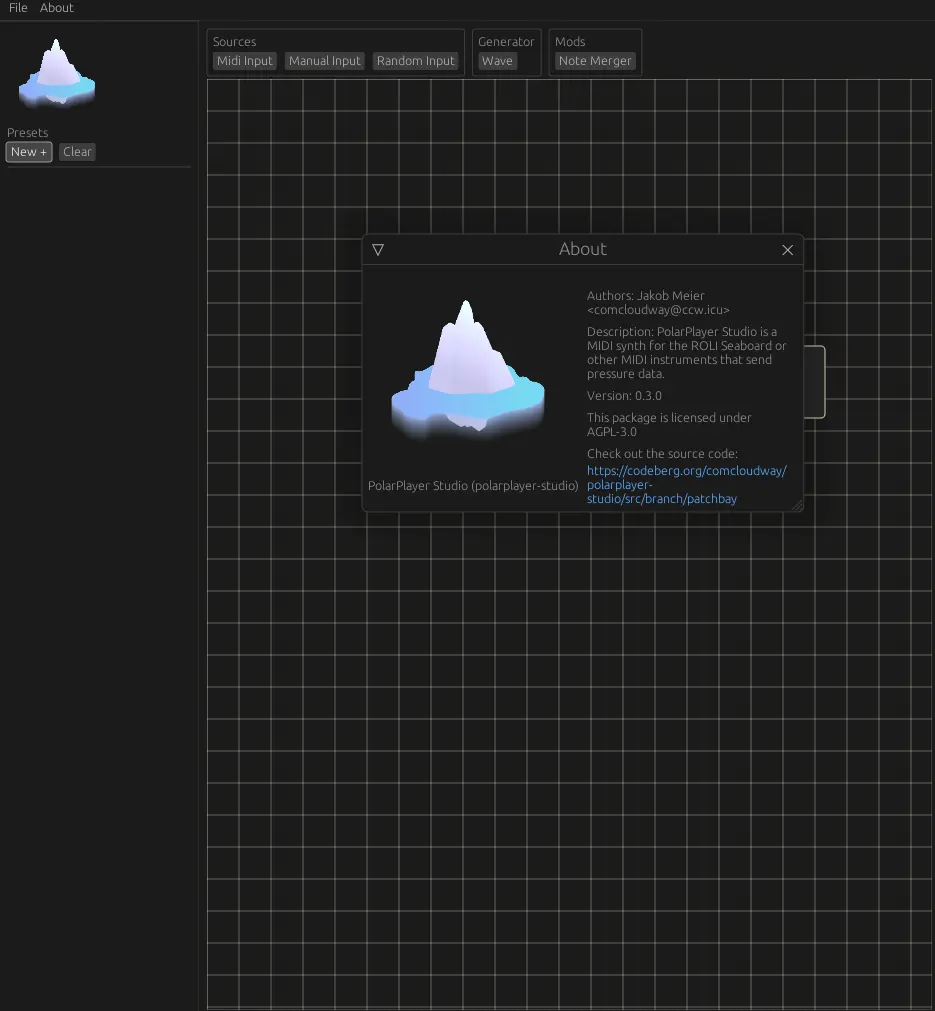Create a preset with "New +"
The width and height of the screenshot is (935, 1011).
(x=28, y=151)
